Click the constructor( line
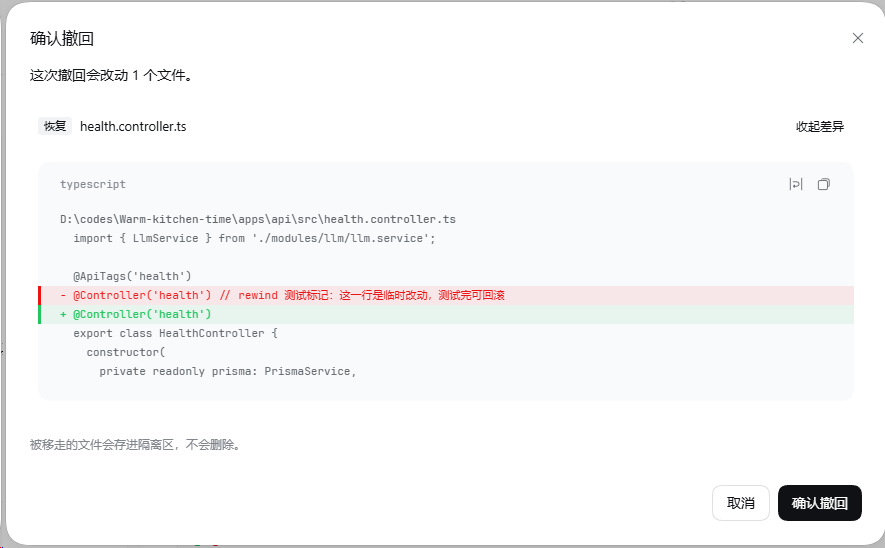Image resolution: width=885 pixels, height=548 pixels. tap(126, 352)
